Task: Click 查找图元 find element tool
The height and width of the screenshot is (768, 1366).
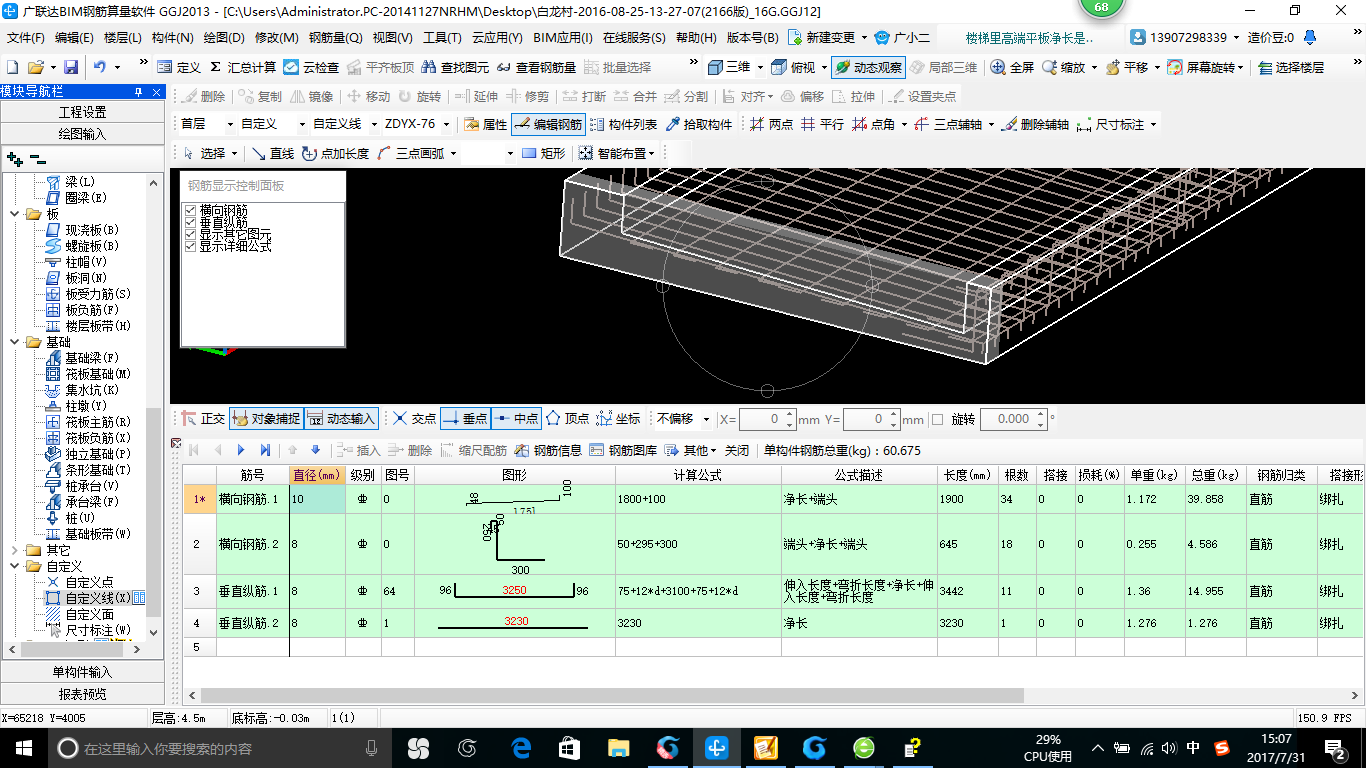Action: coord(456,68)
